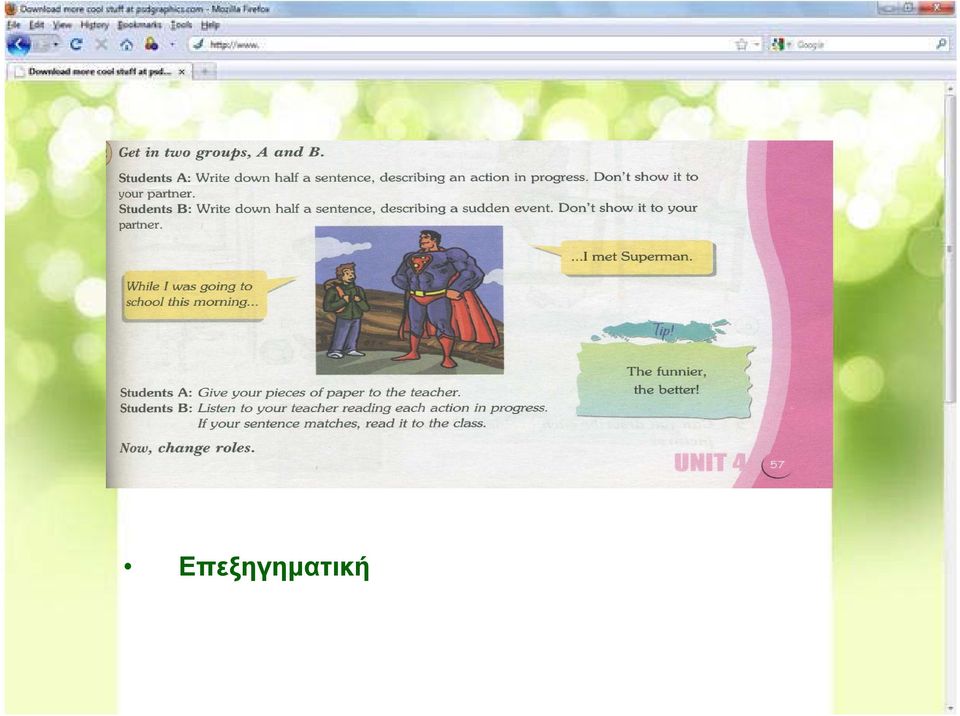
Task: Click the 'The funnier, the better!' tip box
Action: (x=666, y=380)
